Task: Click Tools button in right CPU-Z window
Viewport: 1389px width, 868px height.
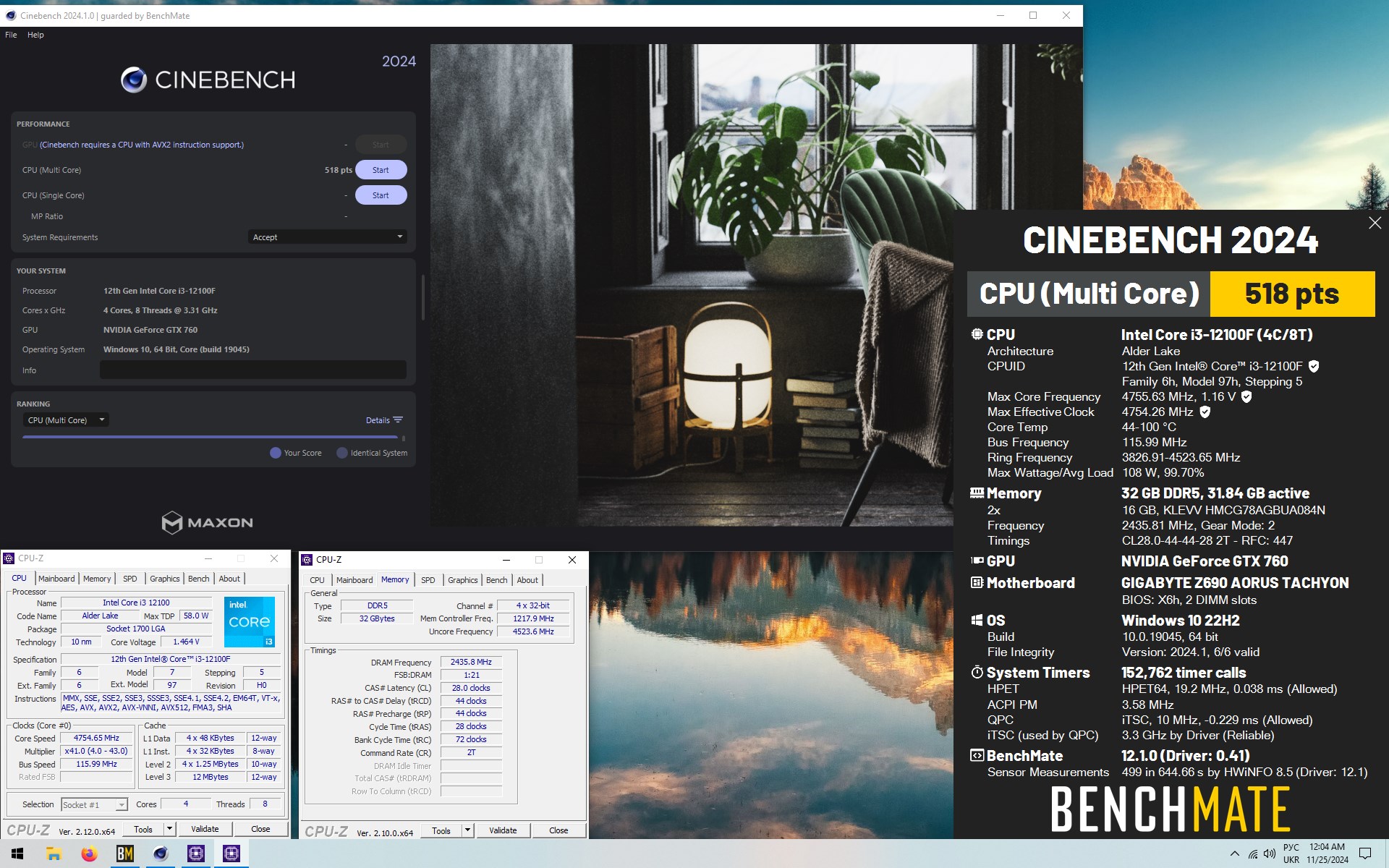Action: pyautogui.click(x=441, y=830)
